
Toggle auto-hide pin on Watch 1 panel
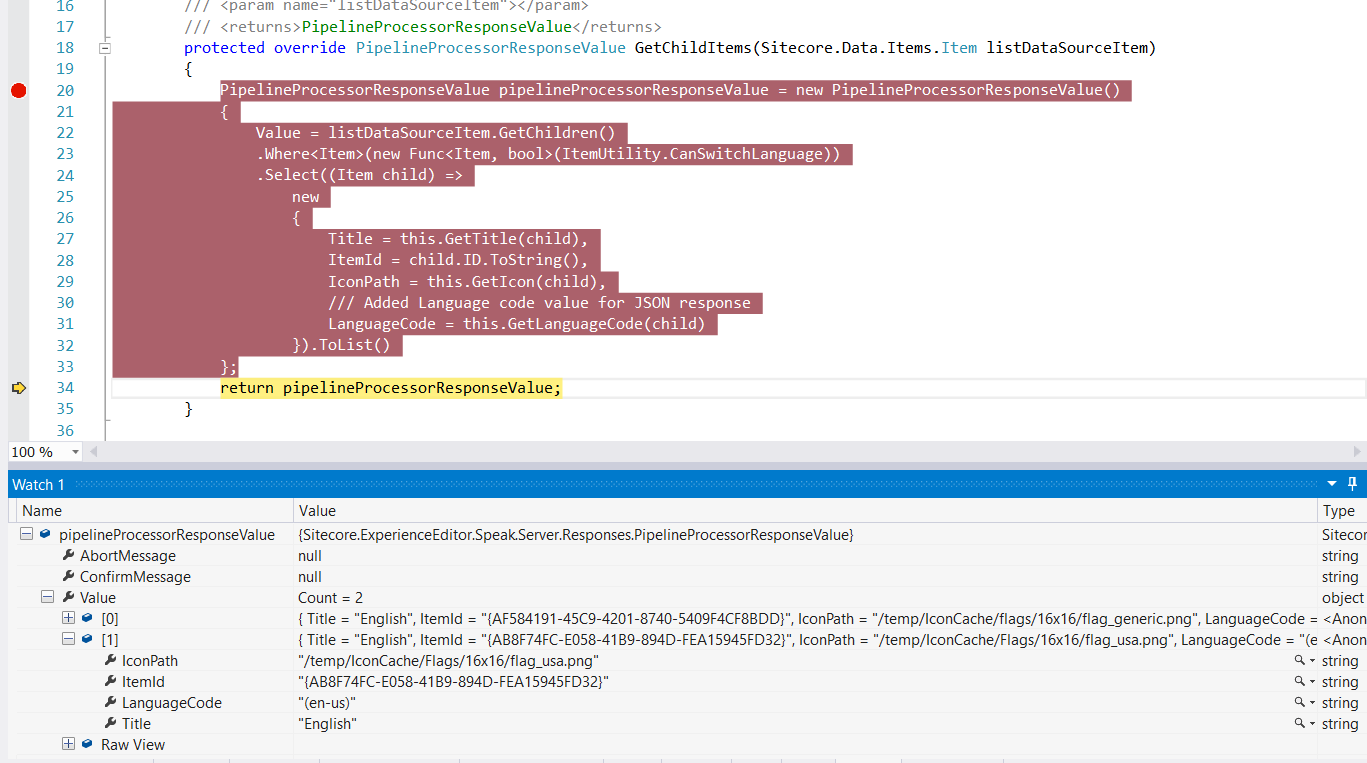[x=1353, y=484]
